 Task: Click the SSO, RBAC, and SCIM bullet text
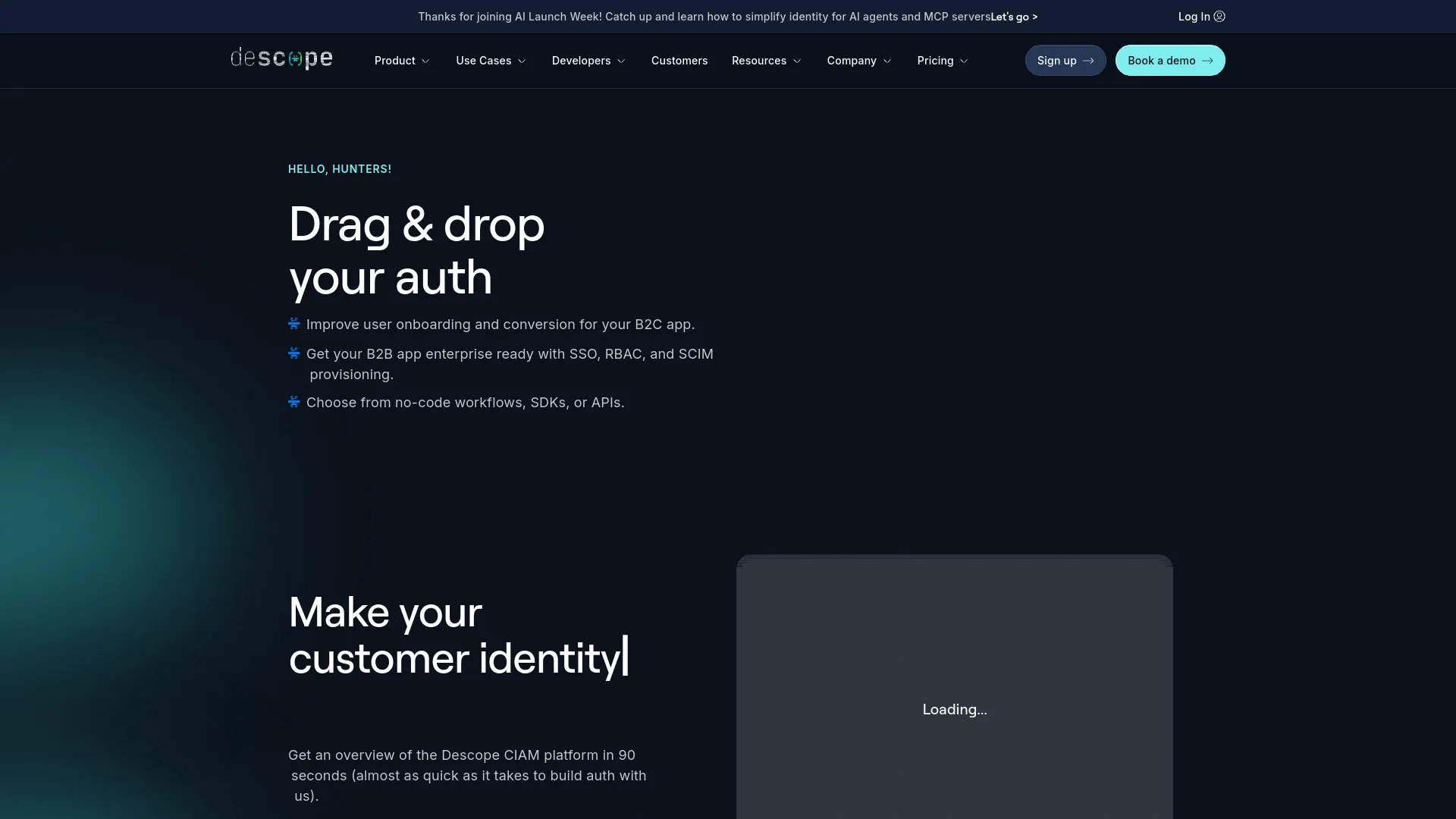510,364
